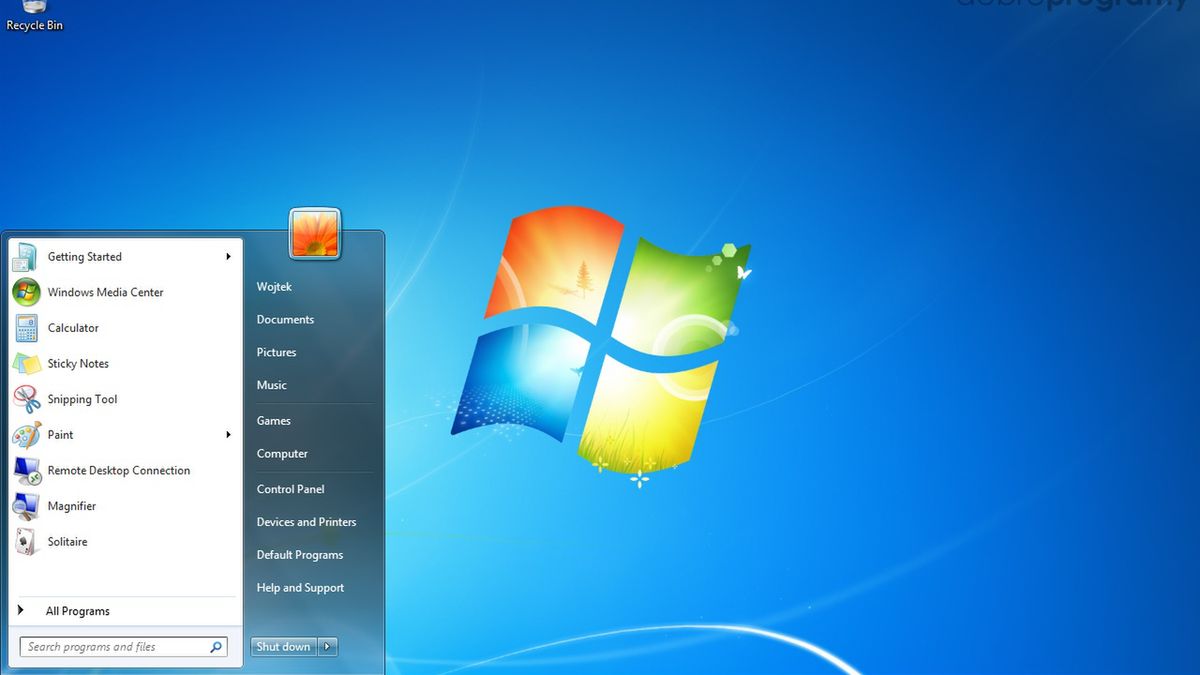1200x675 pixels.
Task: Open the Getting Started icon
Action: coord(25,257)
